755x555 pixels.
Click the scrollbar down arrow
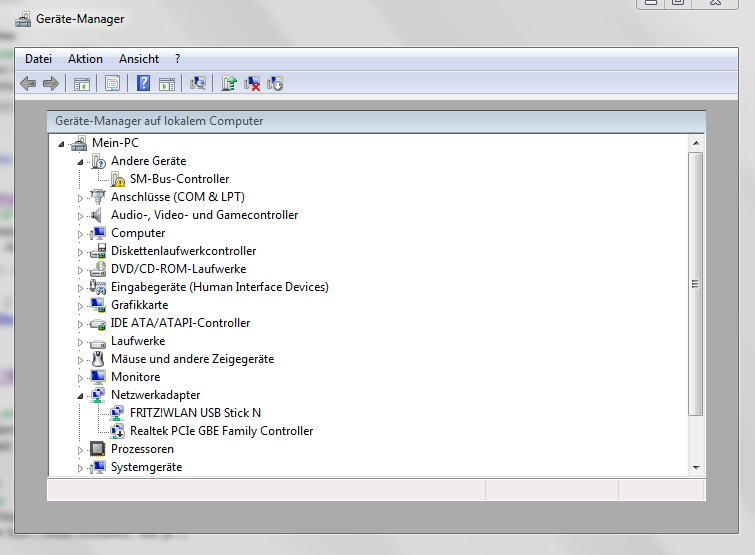[696, 467]
